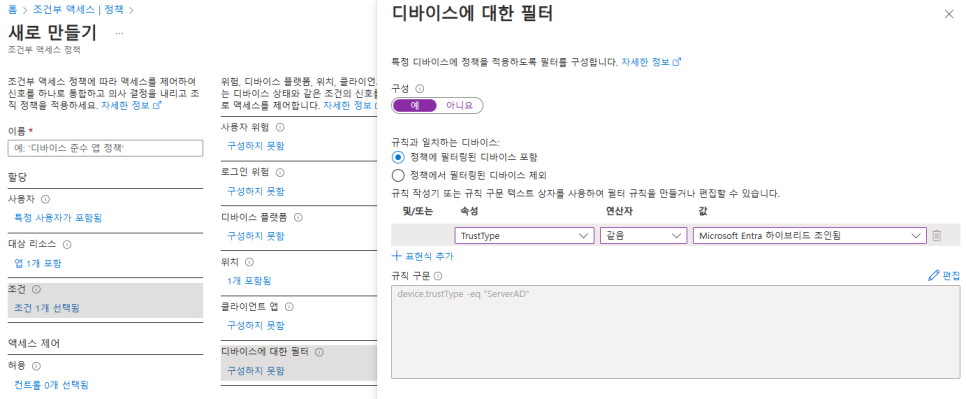Open info icon next to 사용자
The image size is (966, 399).
pos(46,200)
